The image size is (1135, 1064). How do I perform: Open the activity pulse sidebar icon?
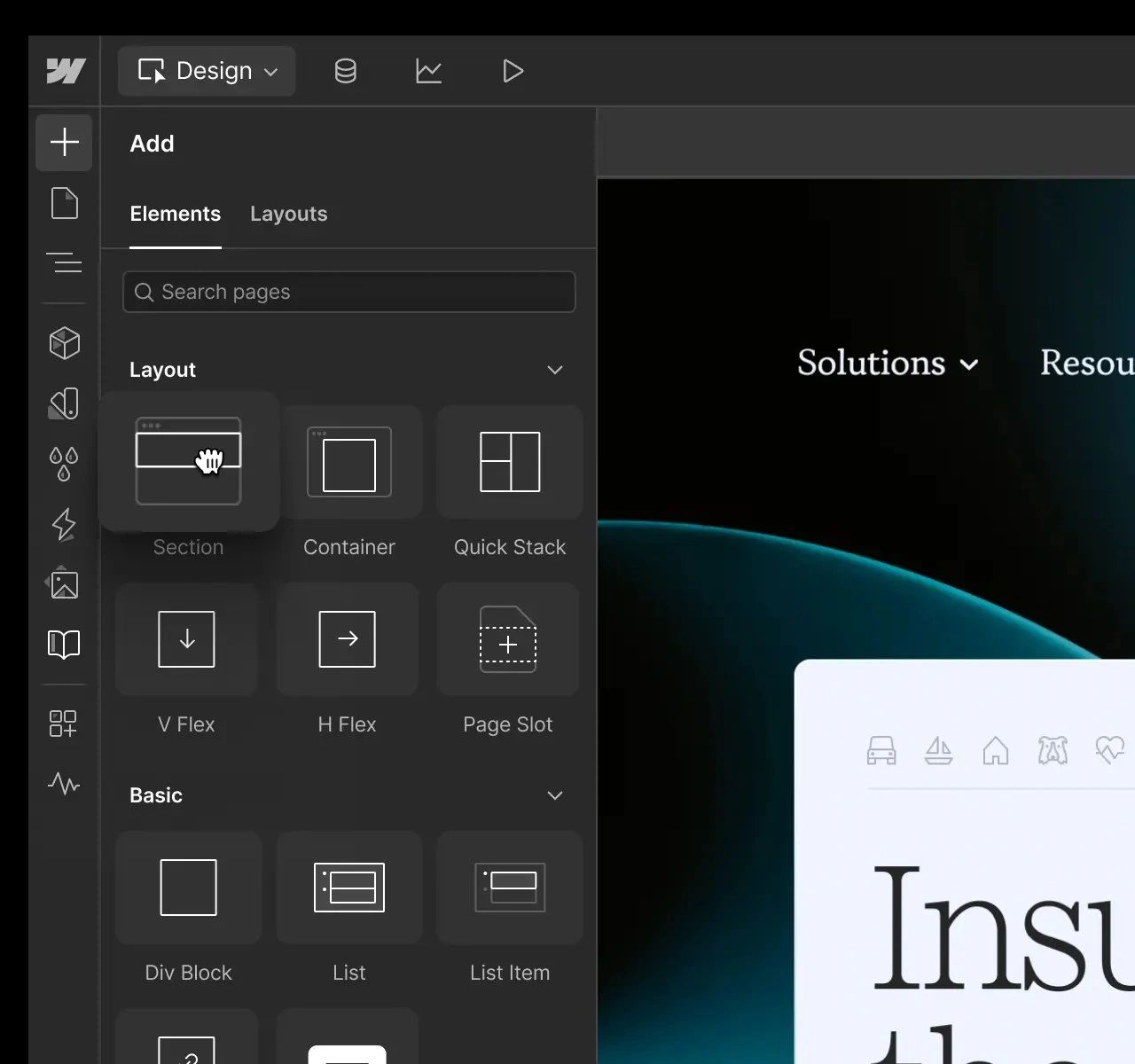(x=64, y=784)
